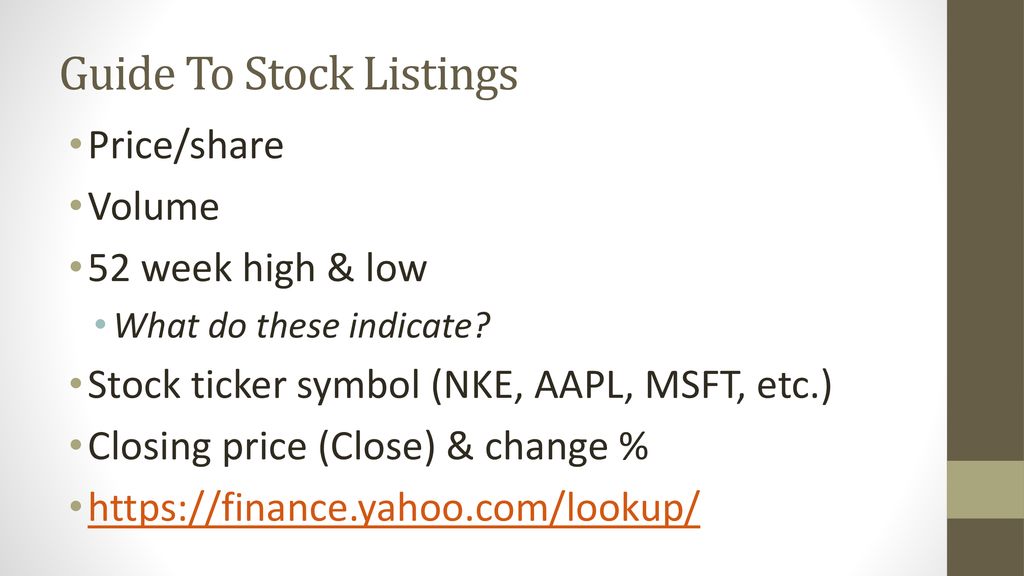Image resolution: width=1024 pixels, height=576 pixels.
Task: Click the Volume bullet text
Action: tap(153, 207)
